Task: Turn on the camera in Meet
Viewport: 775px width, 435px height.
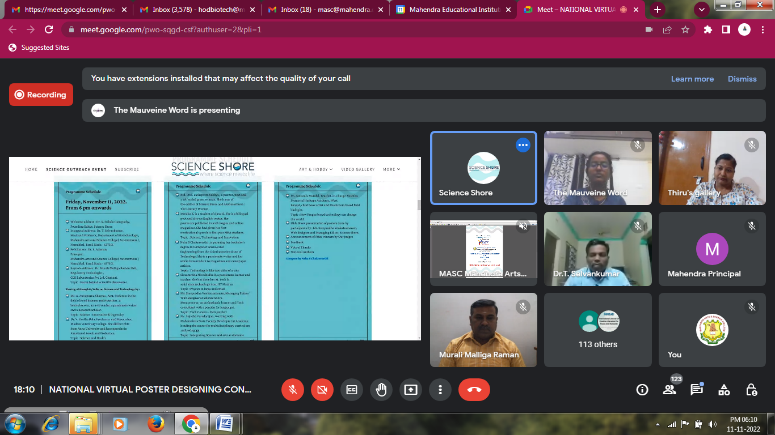Action: (322, 389)
